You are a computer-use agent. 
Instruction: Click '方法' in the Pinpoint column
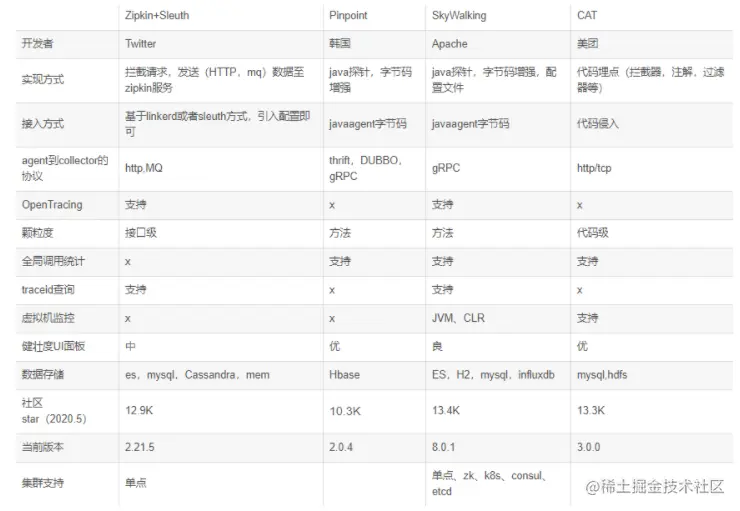tap(340, 233)
